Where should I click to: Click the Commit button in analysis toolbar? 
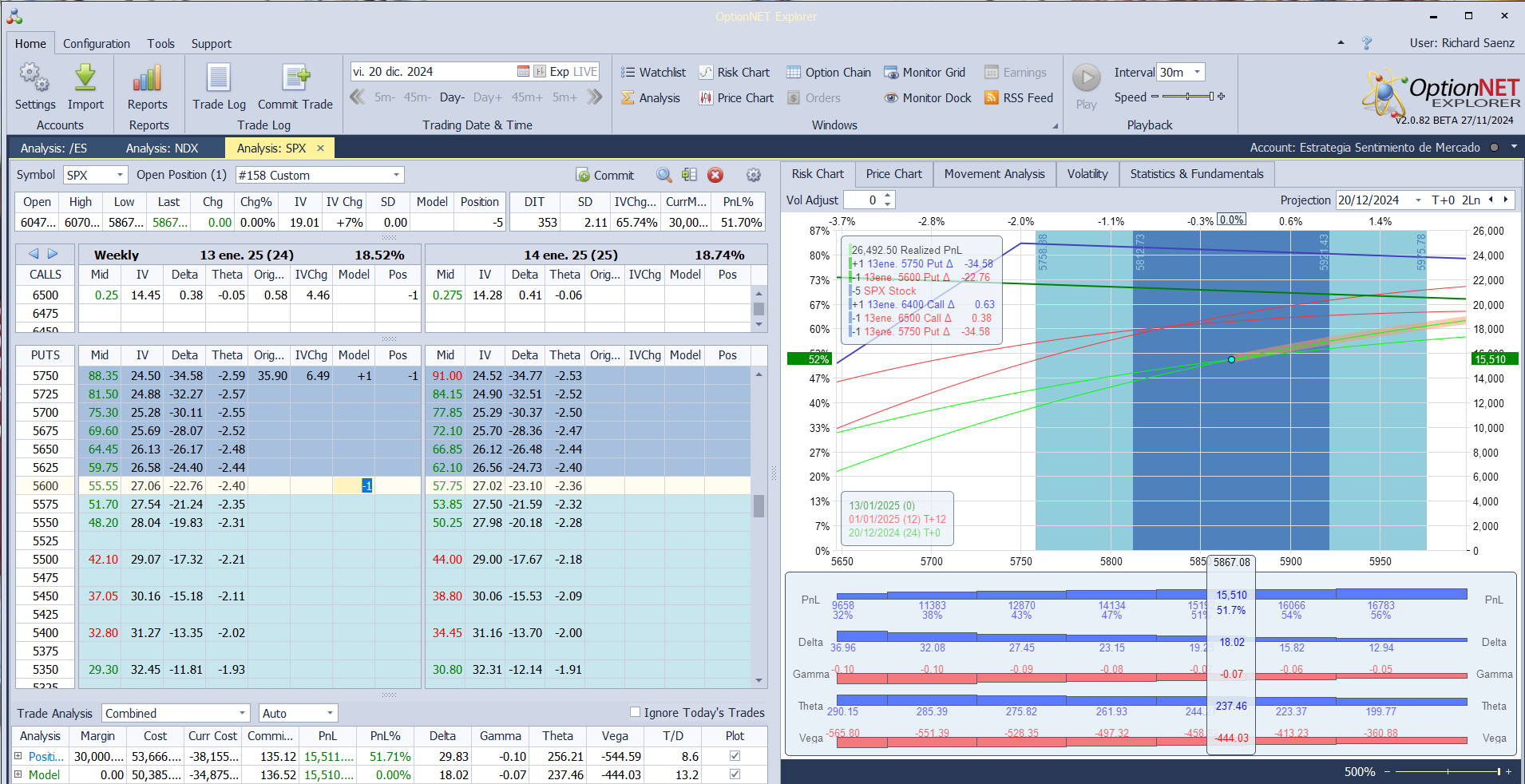click(x=604, y=175)
